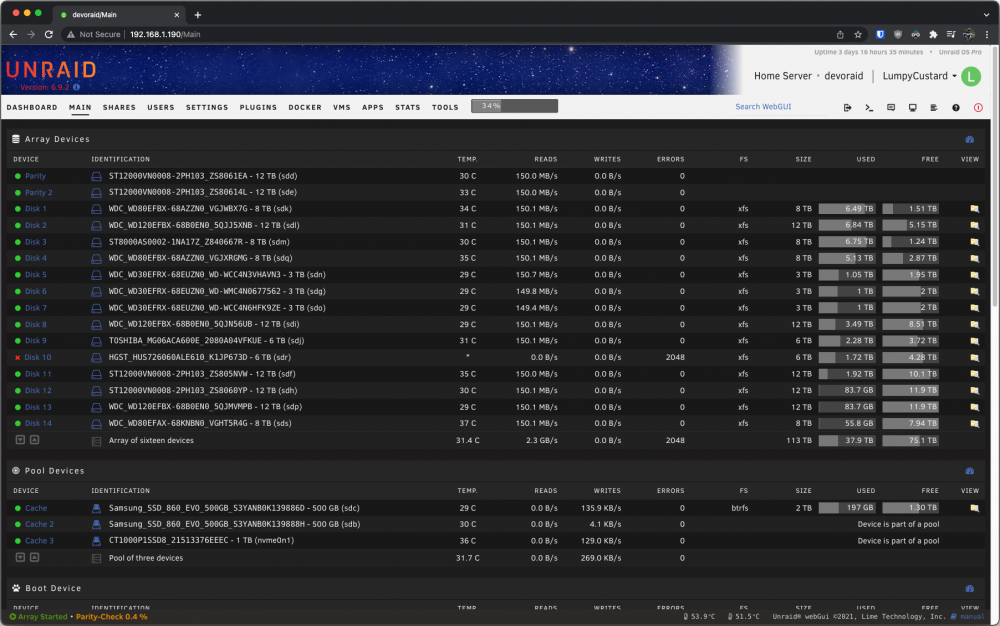The image size is (1000, 626).
Task: Click the manual link in footer
Action: (973, 617)
